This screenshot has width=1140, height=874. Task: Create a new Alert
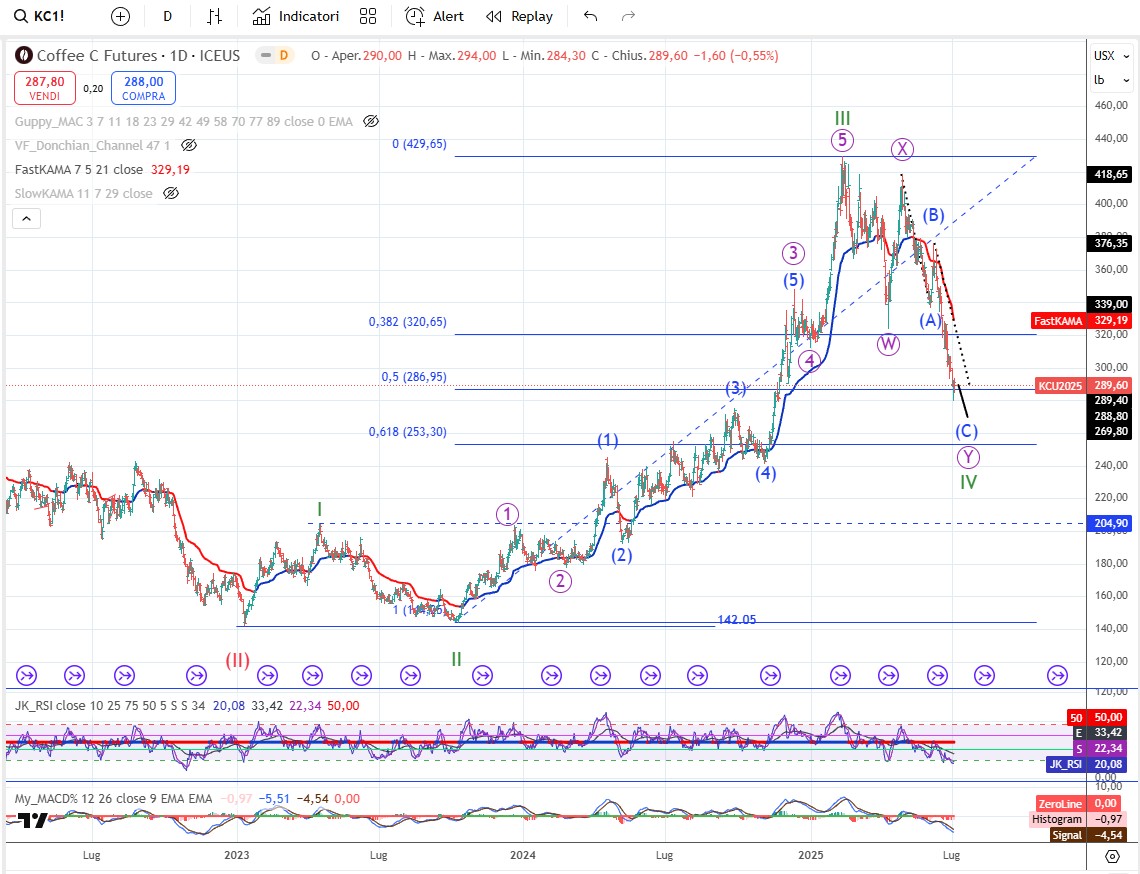point(435,16)
